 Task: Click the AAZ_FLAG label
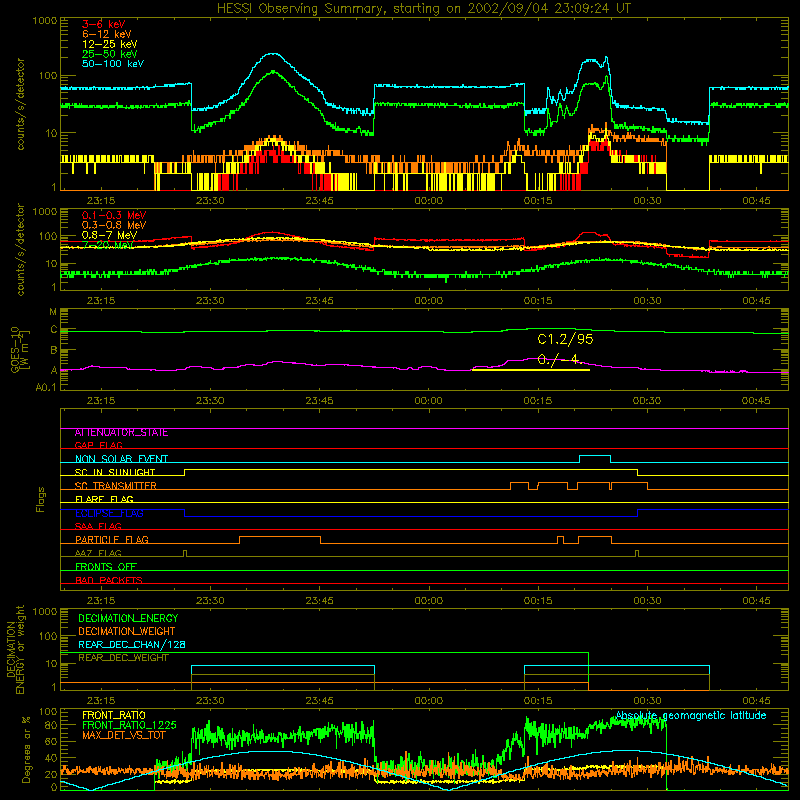(98, 553)
